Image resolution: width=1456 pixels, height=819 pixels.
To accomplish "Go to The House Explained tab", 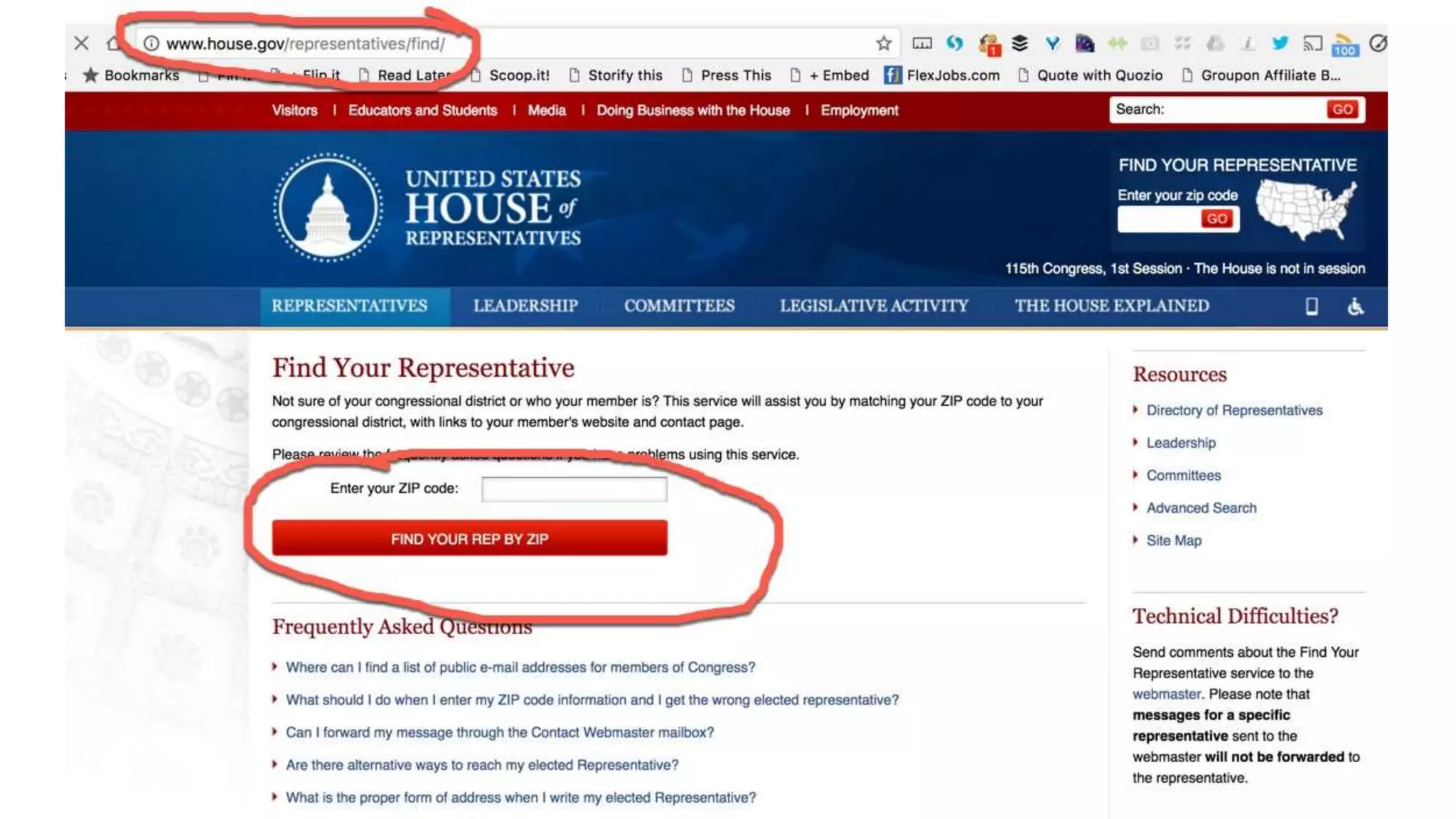I will pyautogui.click(x=1111, y=306).
